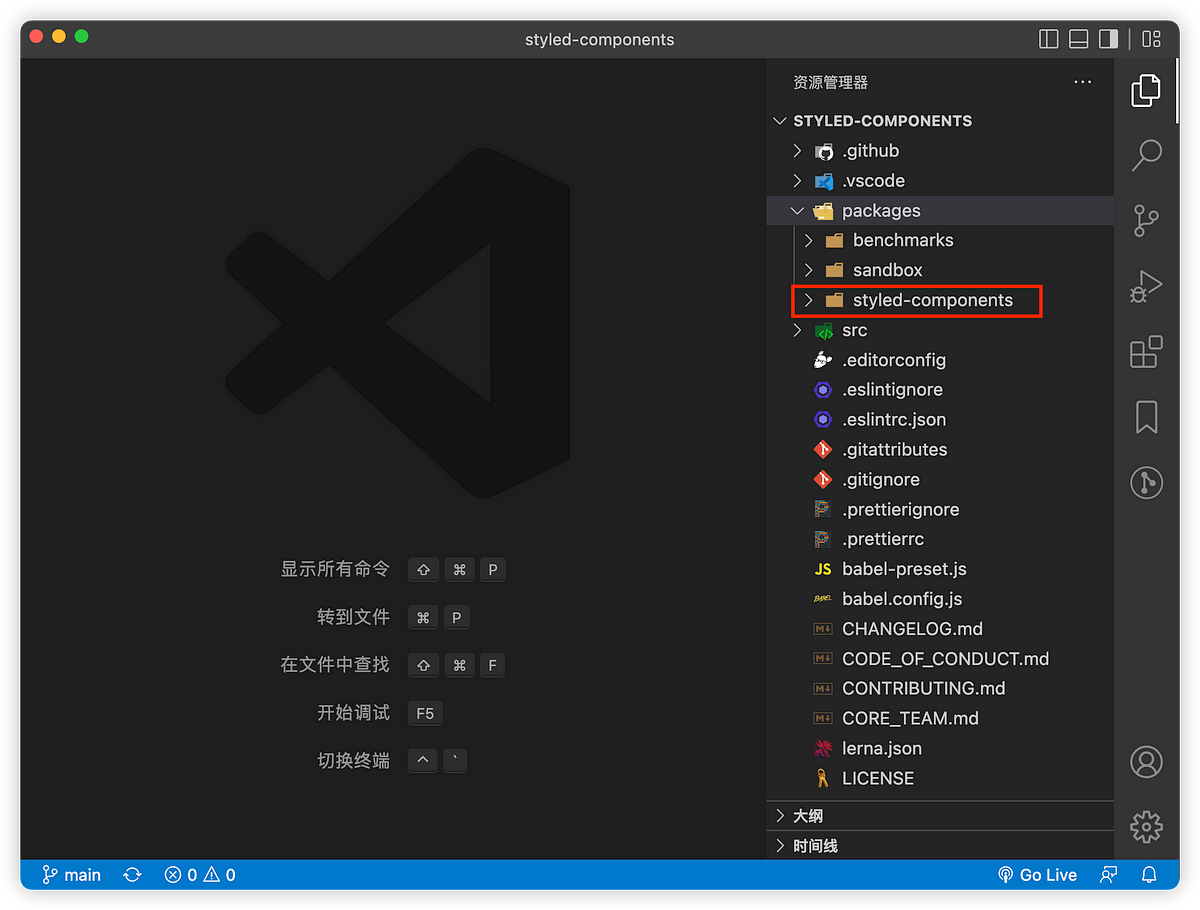Click the main branch indicator in status bar
The image size is (1200, 910).
(71, 875)
